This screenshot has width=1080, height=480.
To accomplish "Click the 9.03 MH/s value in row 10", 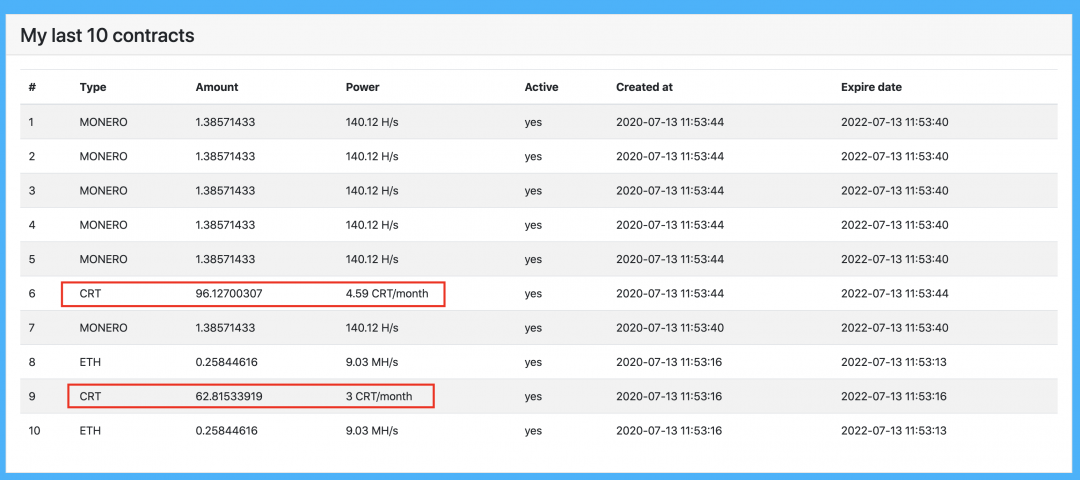I will [372, 431].
